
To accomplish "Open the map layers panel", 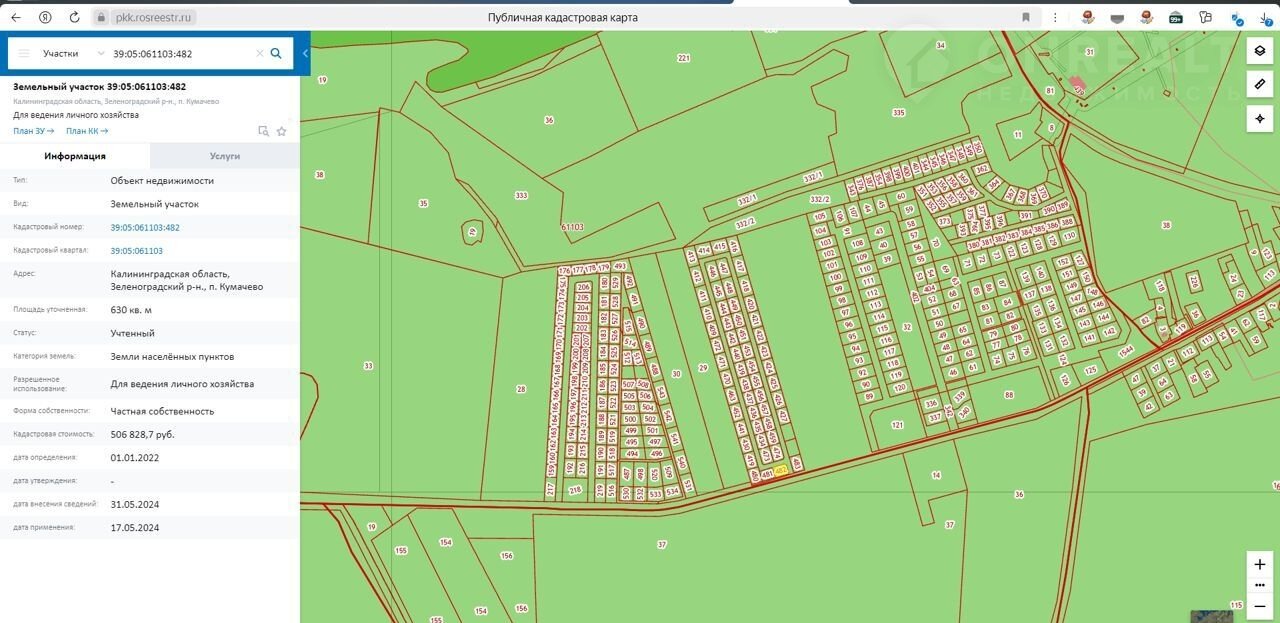I will point(1260,51).
